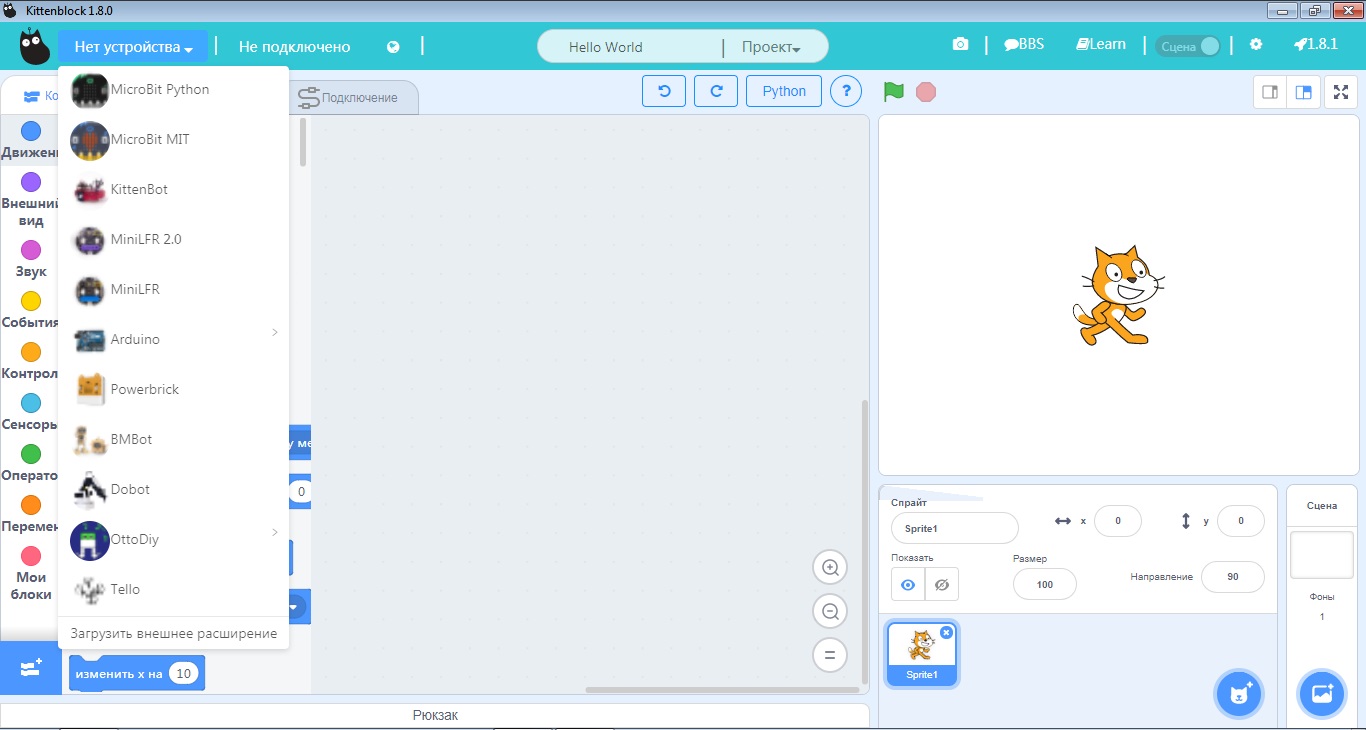Add a new sprite with cat button
This screenshot has height=730, width=1366.
1240,694
